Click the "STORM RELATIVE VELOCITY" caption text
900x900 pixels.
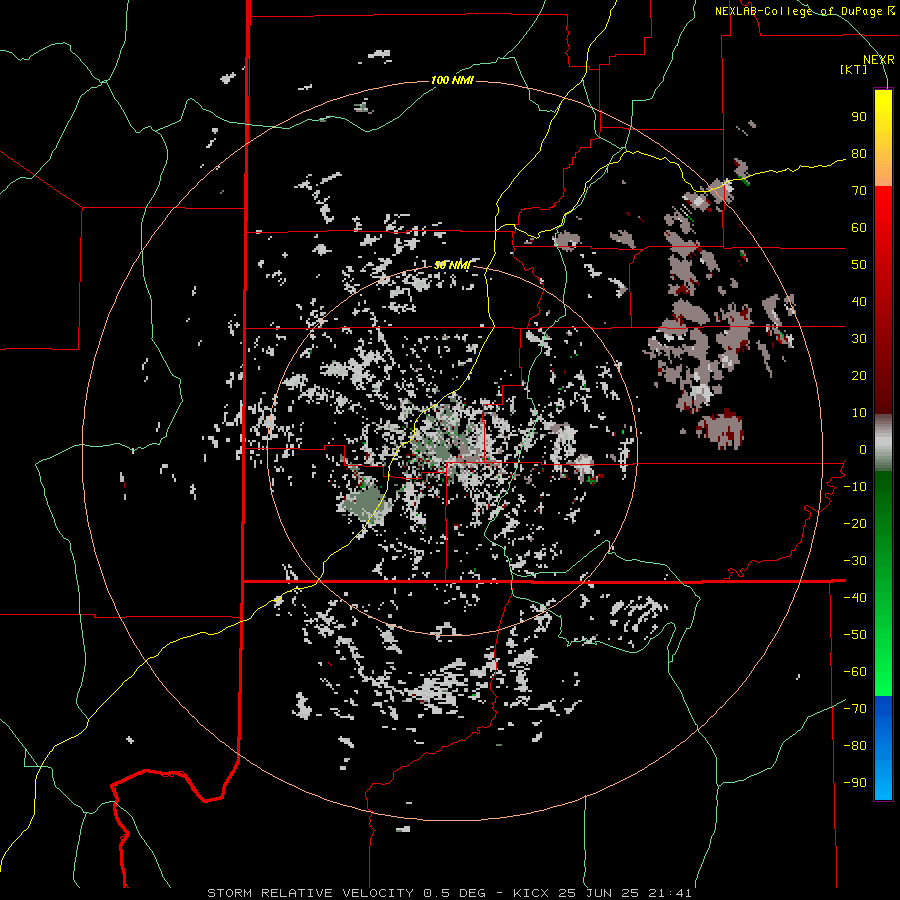coord(310,893)
